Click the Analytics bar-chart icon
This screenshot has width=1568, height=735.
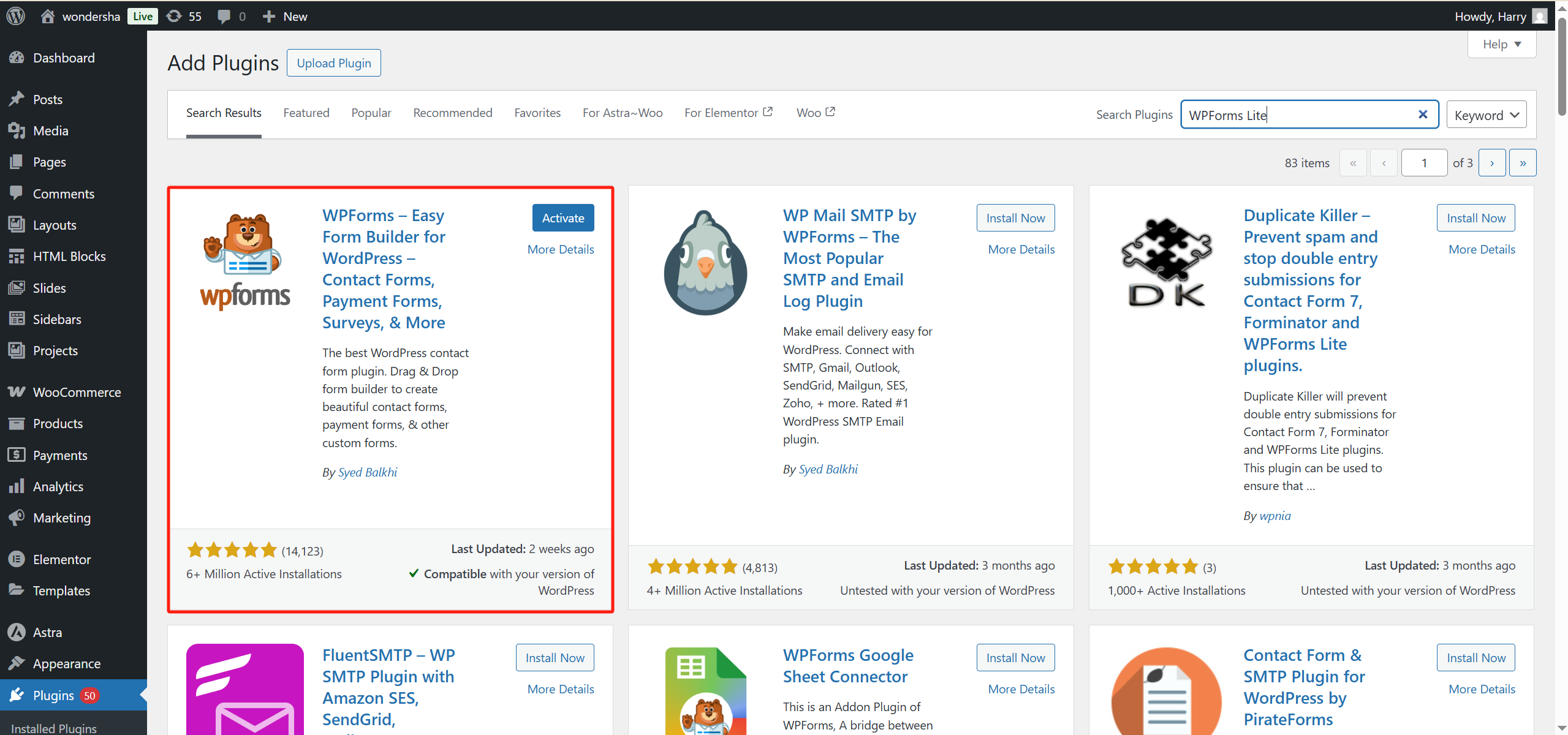[x=17, y=486]
